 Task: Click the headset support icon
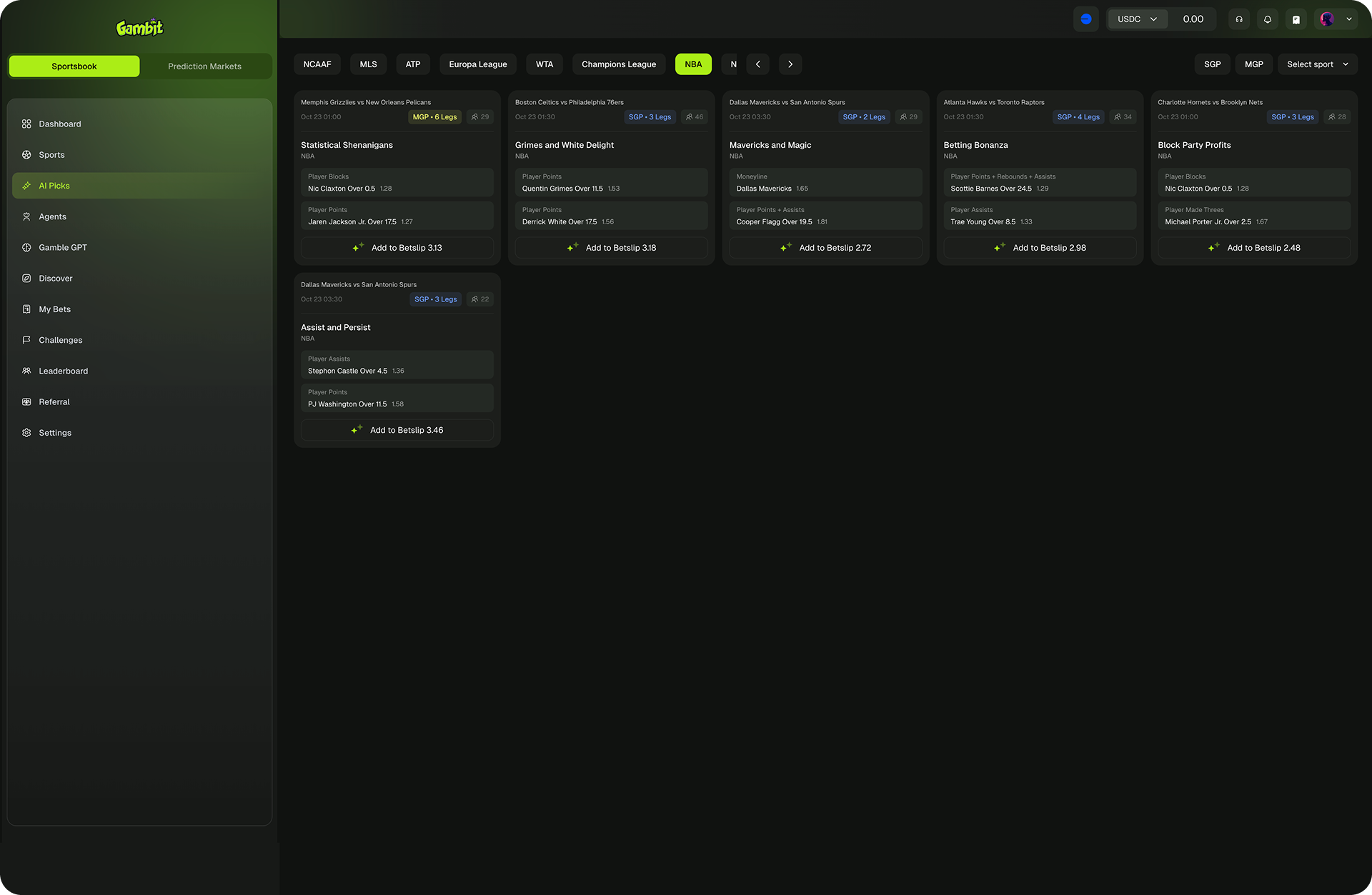tap(1239, 19)
